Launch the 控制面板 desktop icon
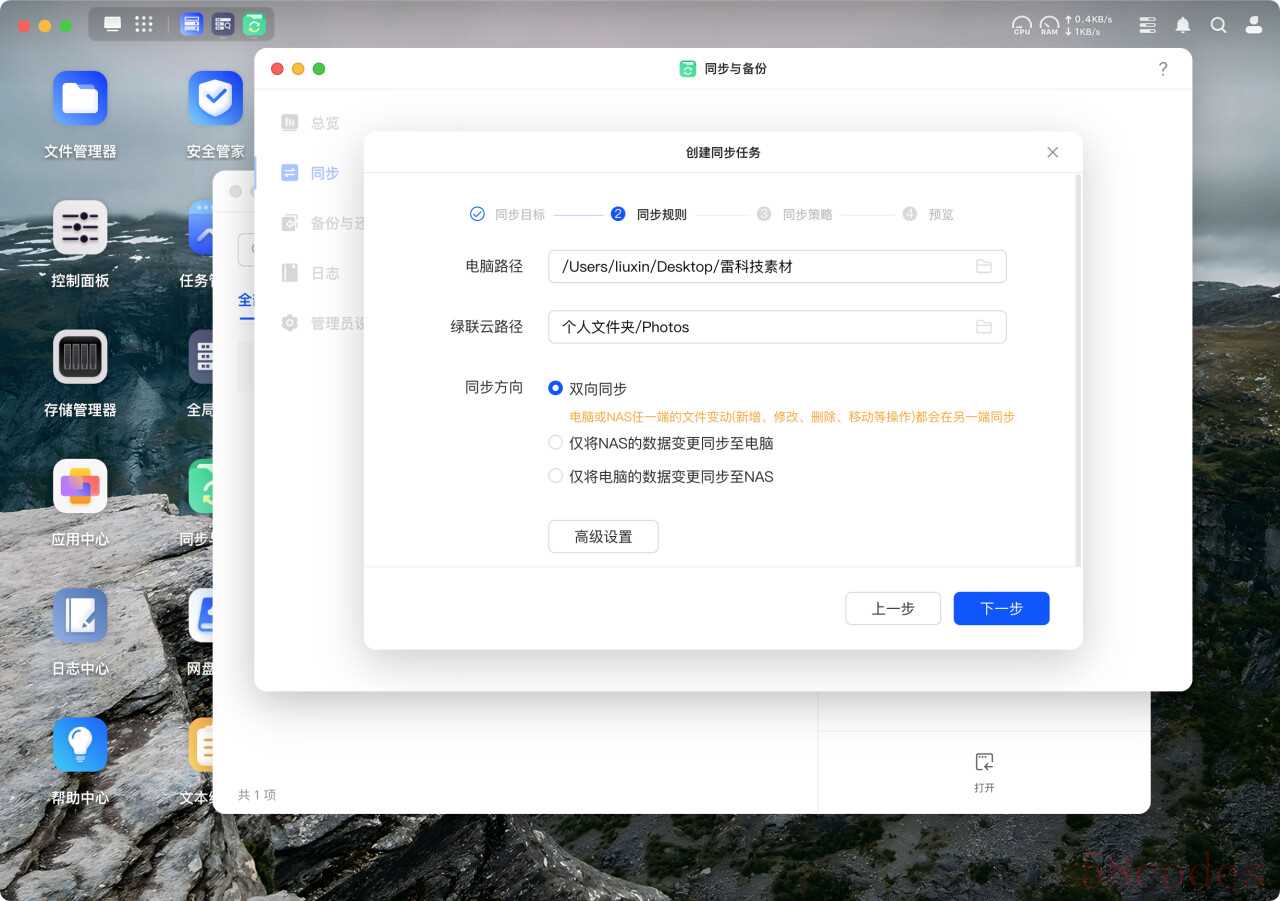 (80, 228)
